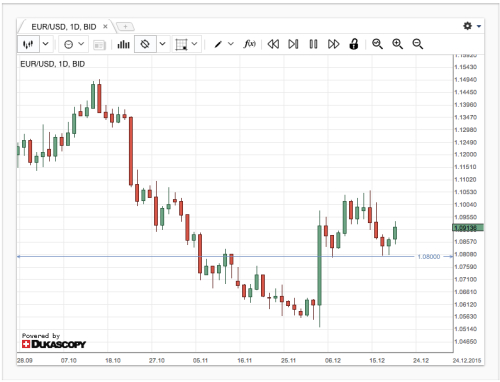The height and width of the screenshot is (382, 500).
Task: Step forward with the skip-to-next button
Action: 293,44
